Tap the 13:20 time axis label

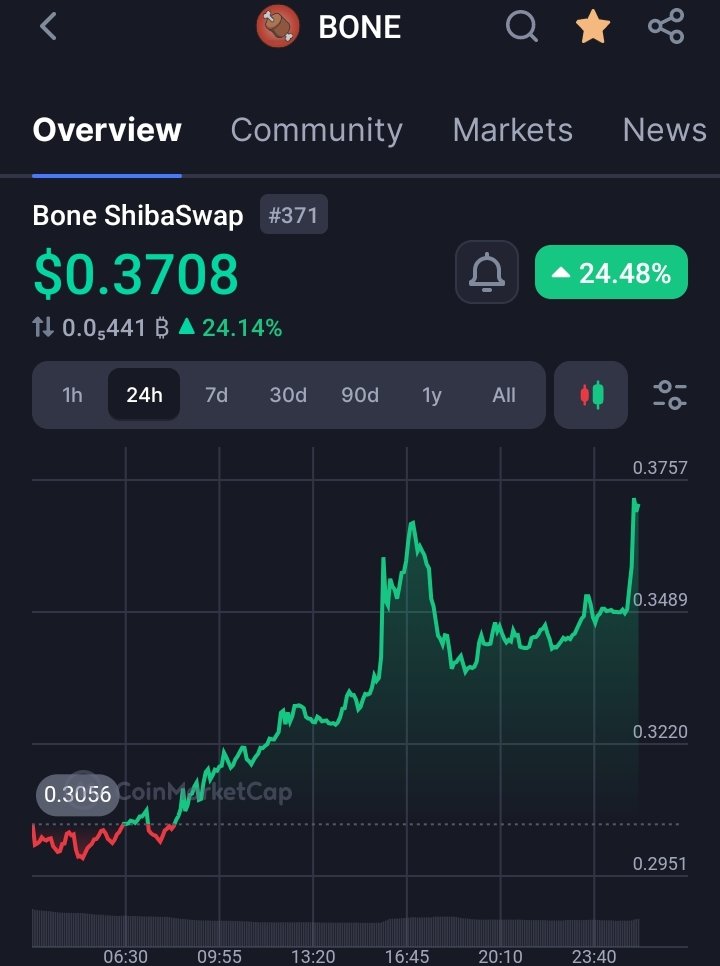pyautogui.click(x=313, y=957)
